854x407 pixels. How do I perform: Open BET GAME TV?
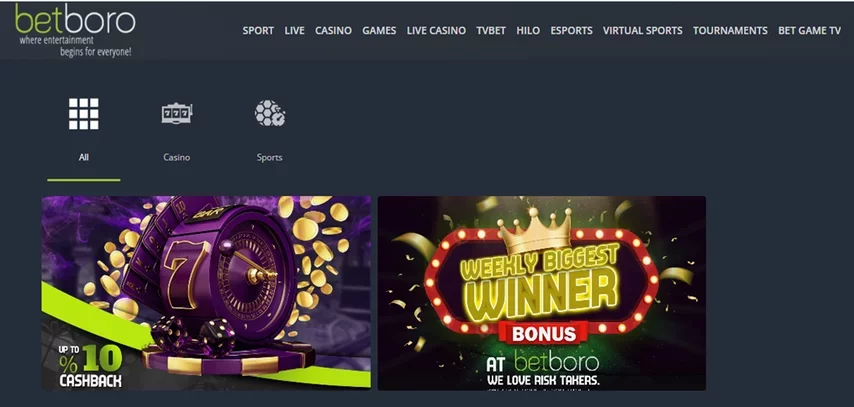pyautogui.click(x=809, y=31)
